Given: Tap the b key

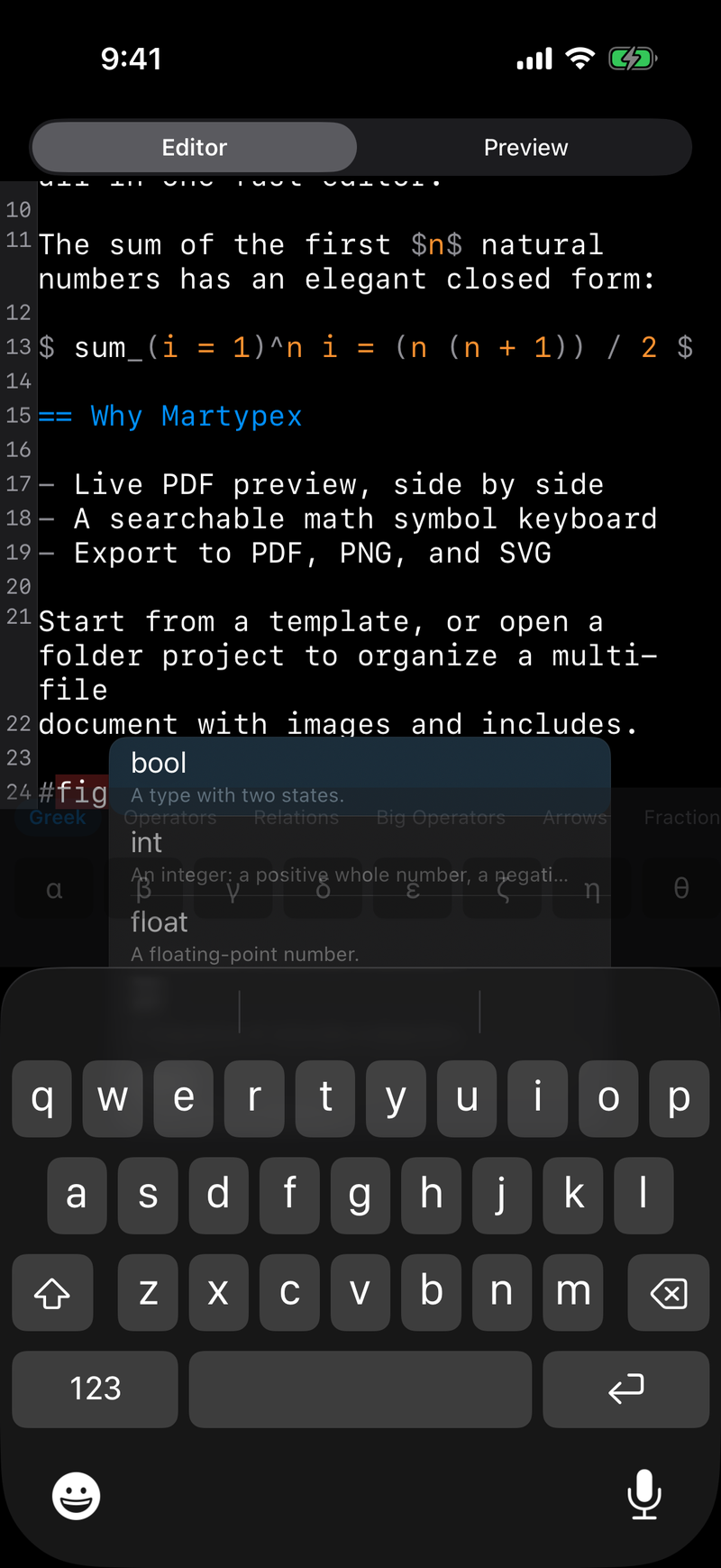Looking at the screenshot, I should [x=431, y=1292].
